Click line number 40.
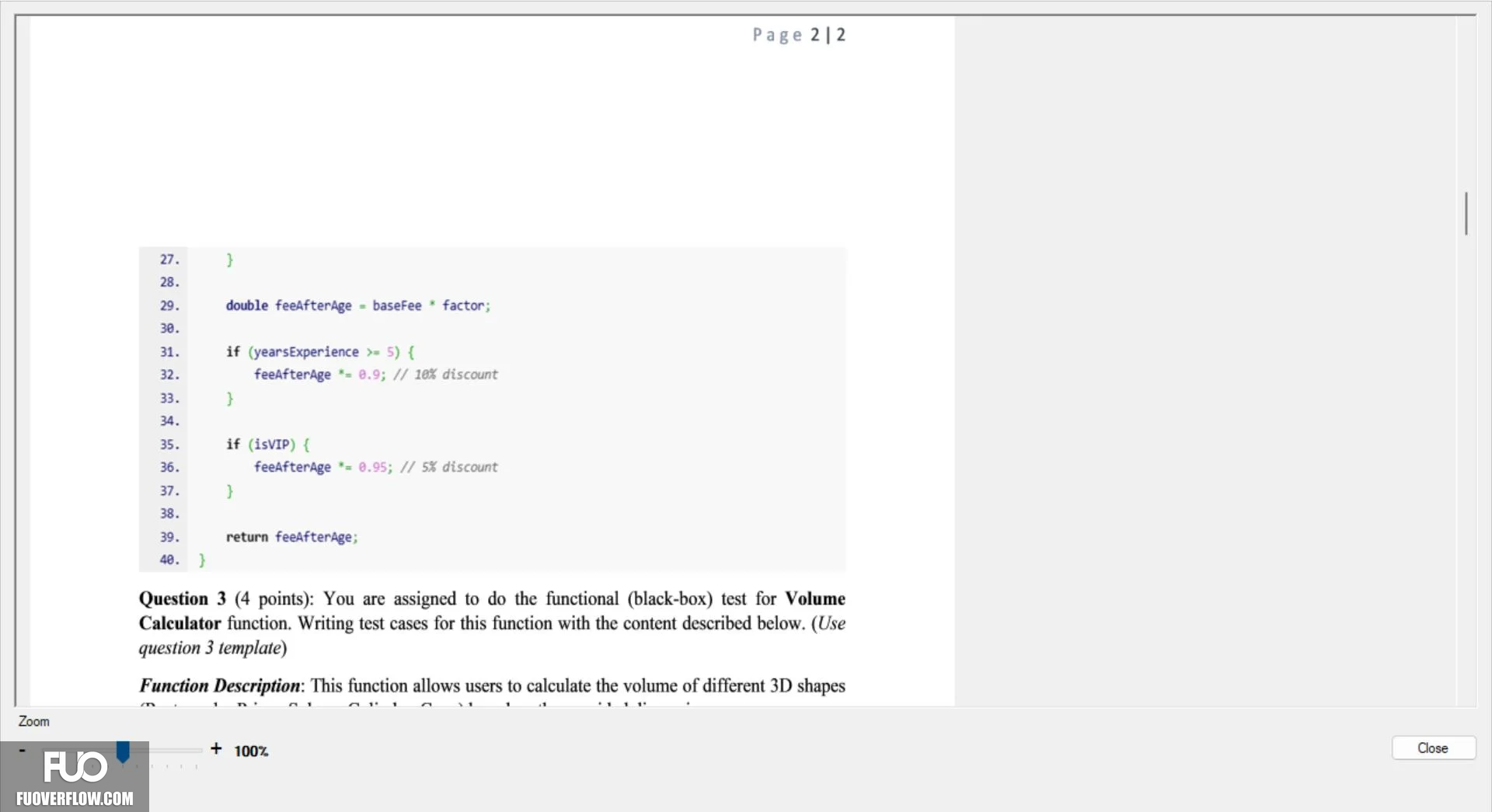The height and width of the screenshot is (812, 1492). [x=169, y=559]
